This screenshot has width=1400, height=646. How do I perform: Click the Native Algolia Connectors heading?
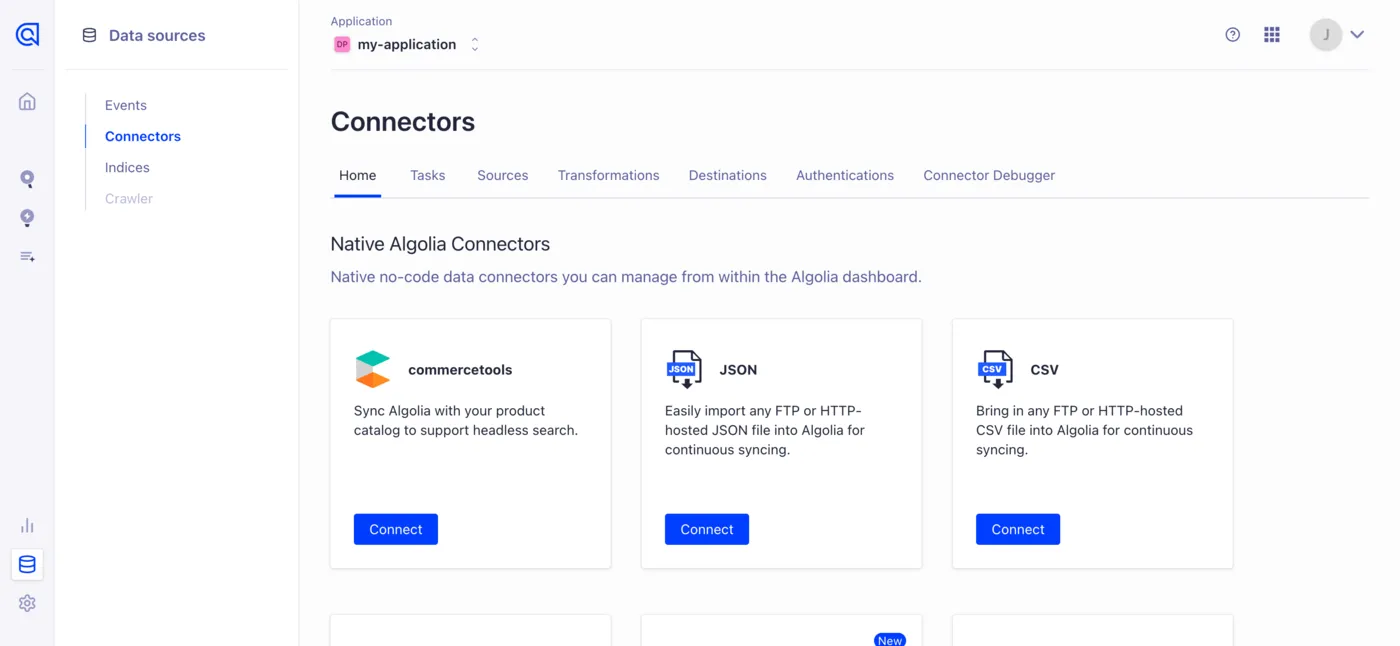440,244
